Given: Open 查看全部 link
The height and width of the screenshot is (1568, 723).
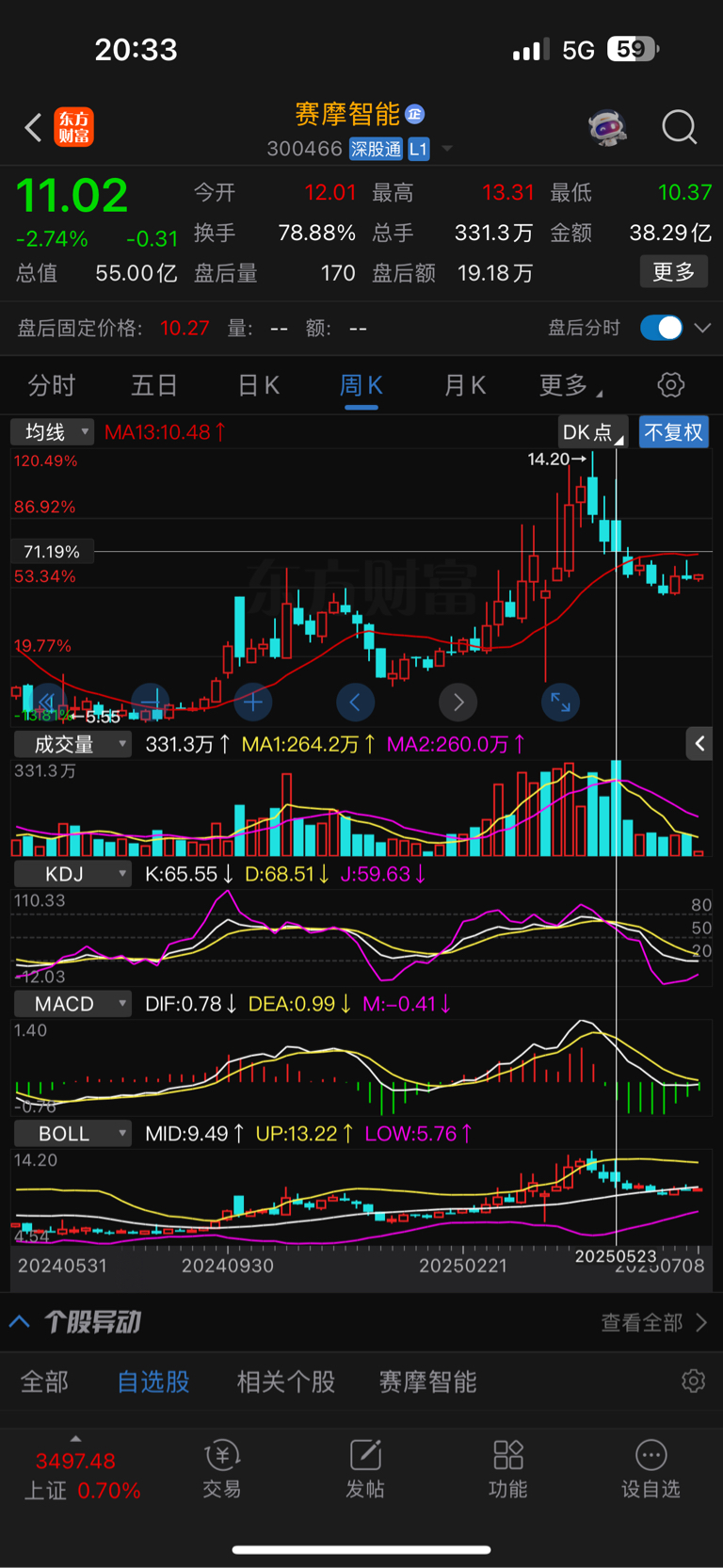Looking at the screenshot, I should coord(653,1322).
